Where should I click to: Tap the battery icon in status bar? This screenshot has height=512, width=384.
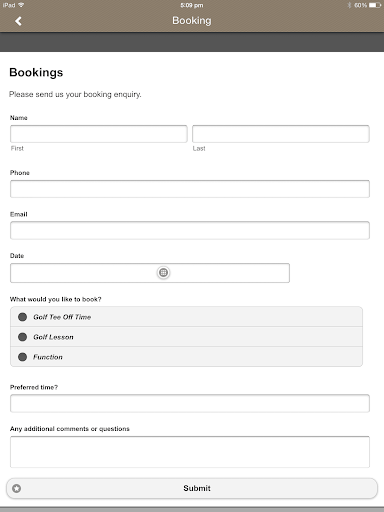375,5
